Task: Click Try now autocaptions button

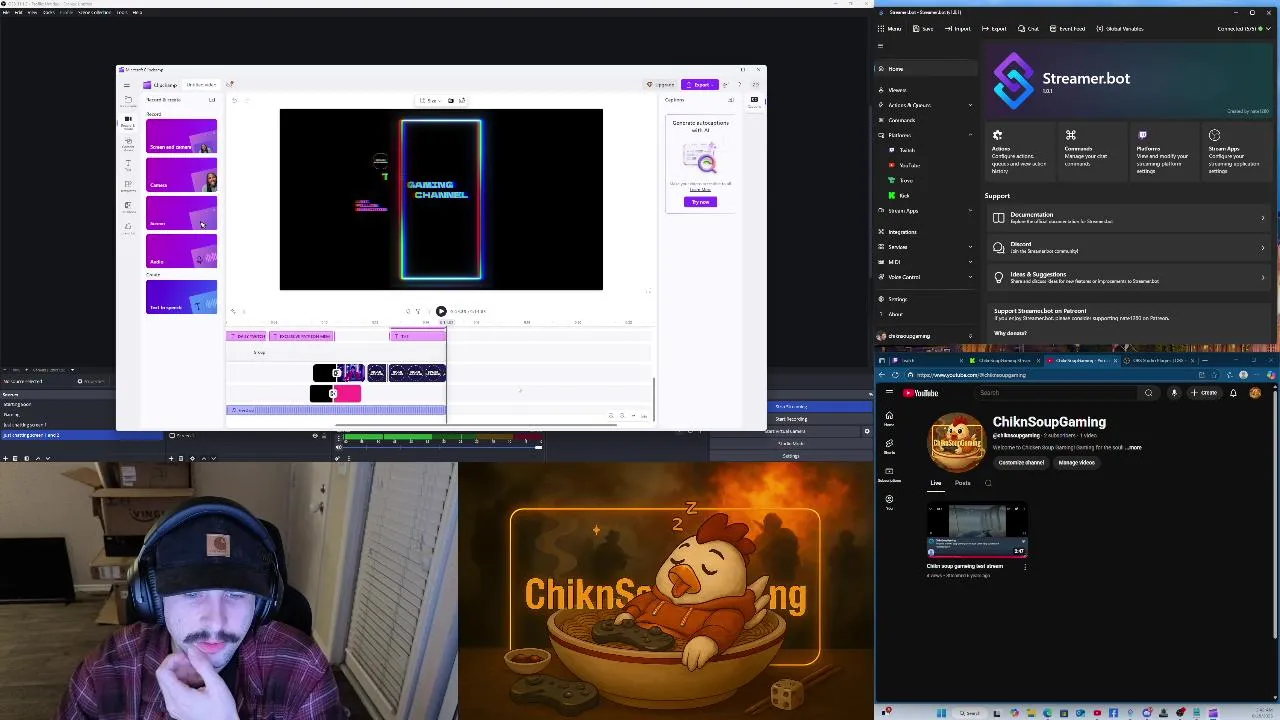Action: click(700, 202)
